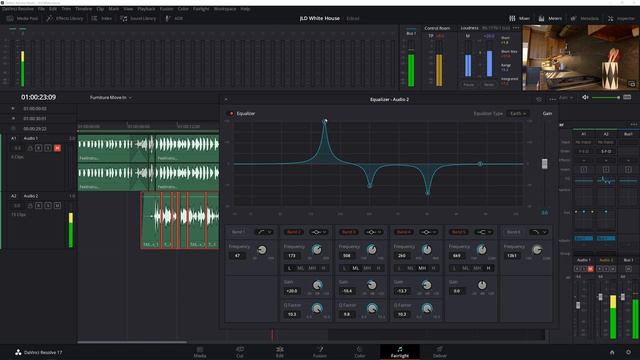
Task: Open Band 2 filter shape dropdown
Action: coord(319,232)
